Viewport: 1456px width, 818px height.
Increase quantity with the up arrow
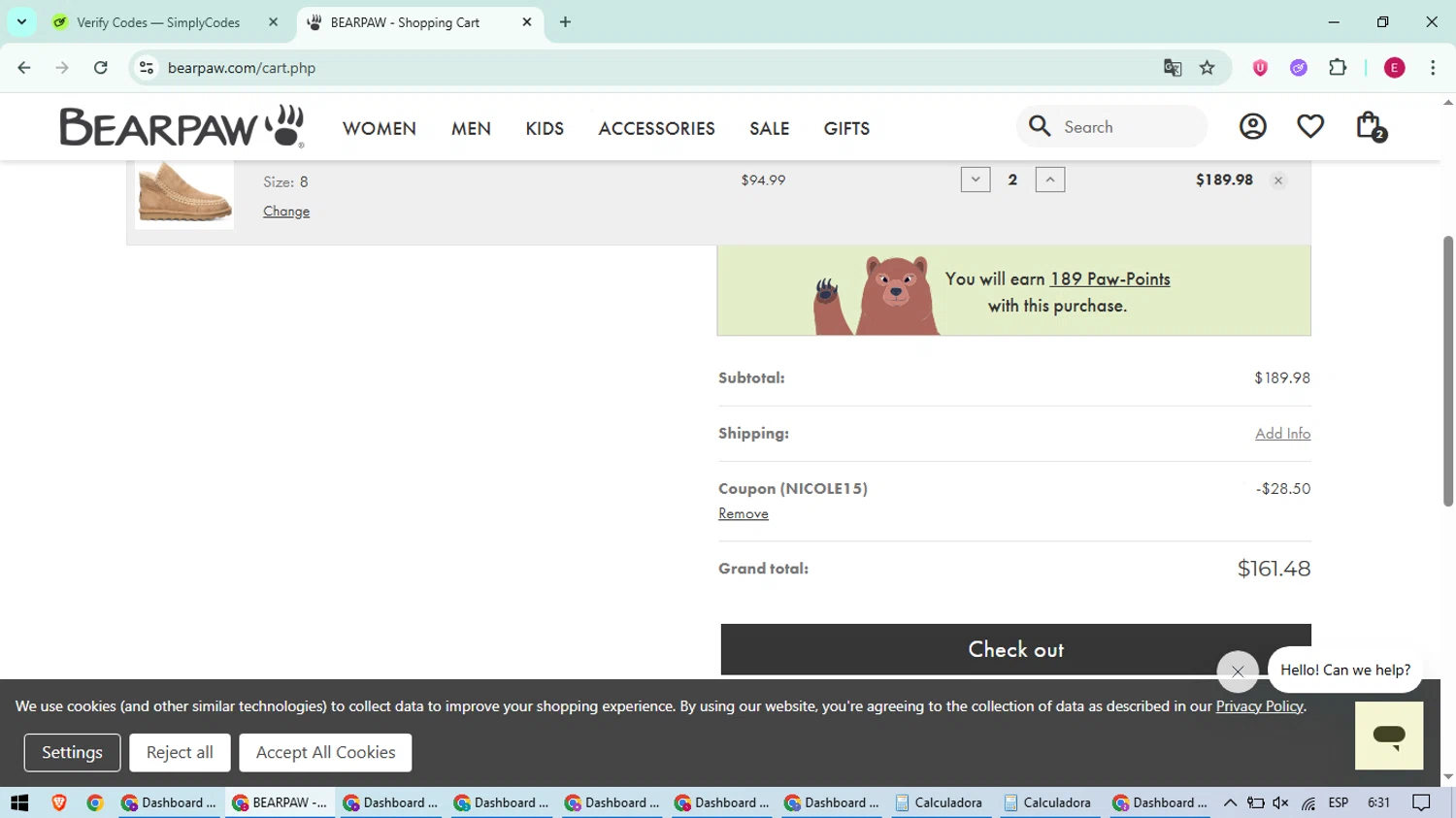click(1050, 180)
